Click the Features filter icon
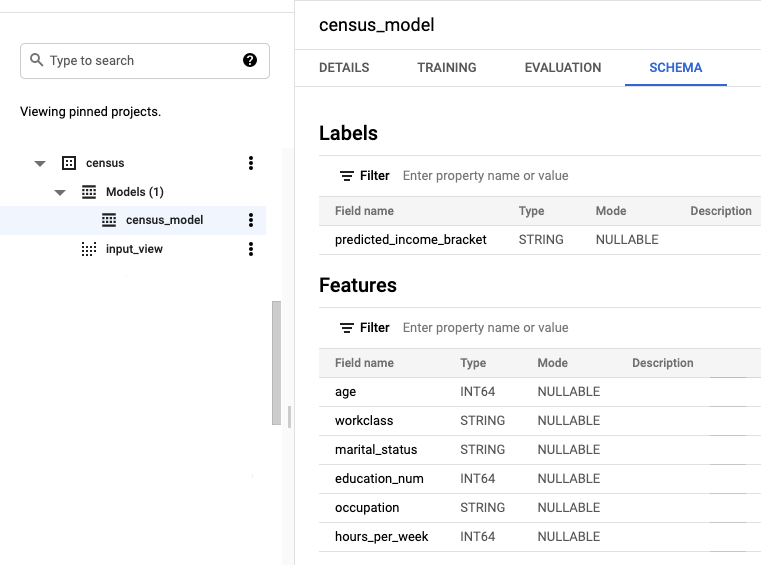Screen dimensions: 761x565 coord(347,328)
